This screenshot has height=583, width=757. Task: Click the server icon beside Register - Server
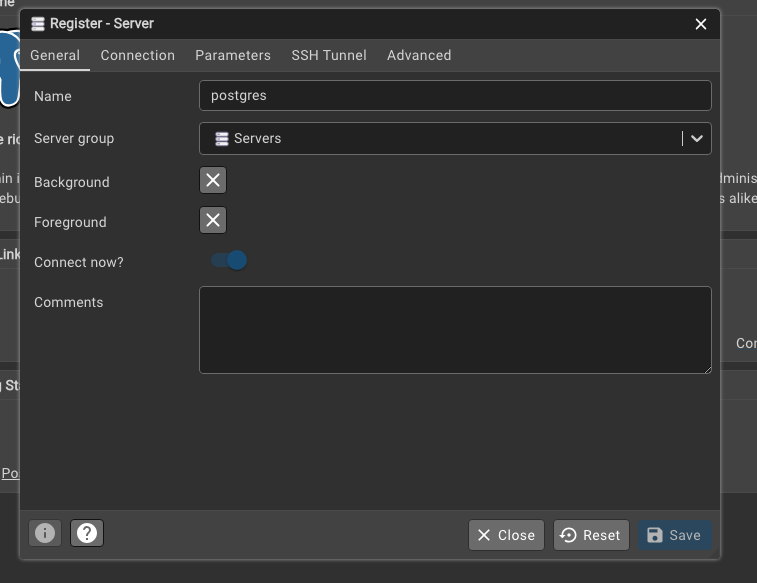coord(38,23)
